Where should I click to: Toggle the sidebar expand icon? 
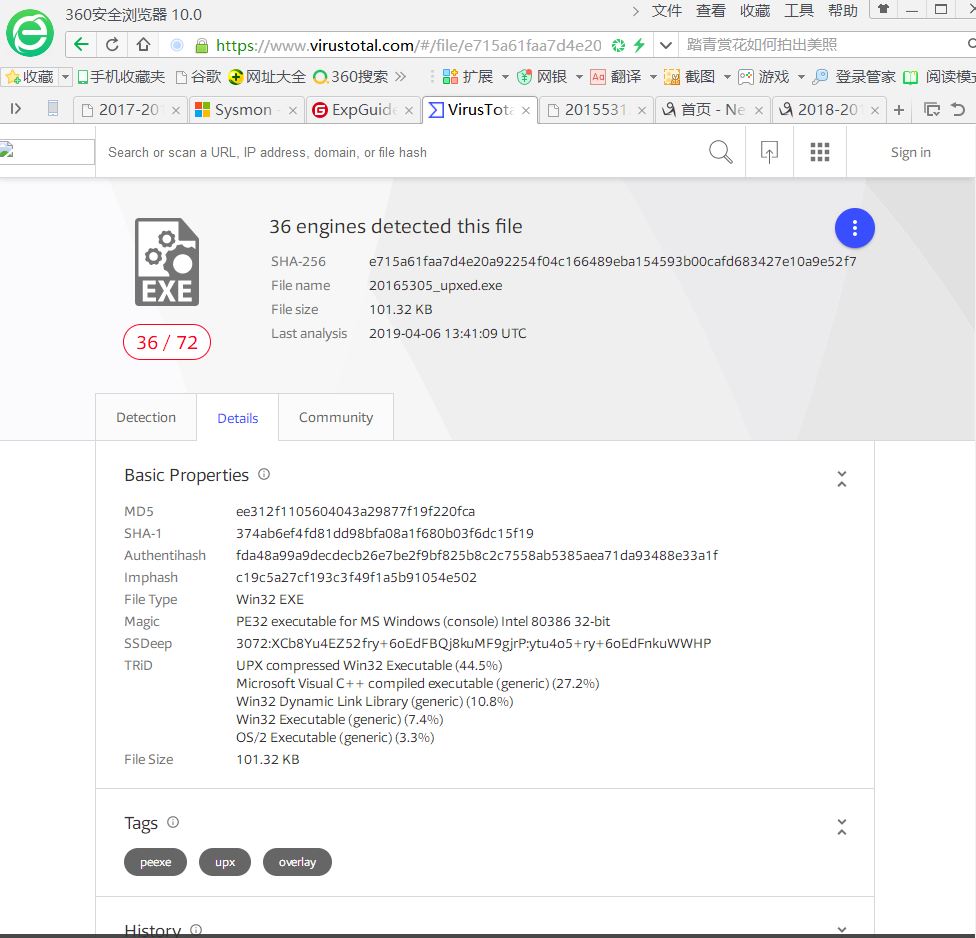(x=16, y=109)
